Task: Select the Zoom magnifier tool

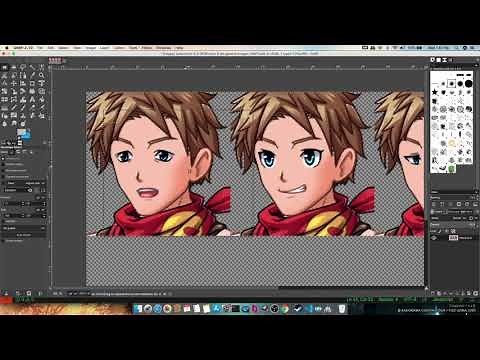Action: coord(41,75)
